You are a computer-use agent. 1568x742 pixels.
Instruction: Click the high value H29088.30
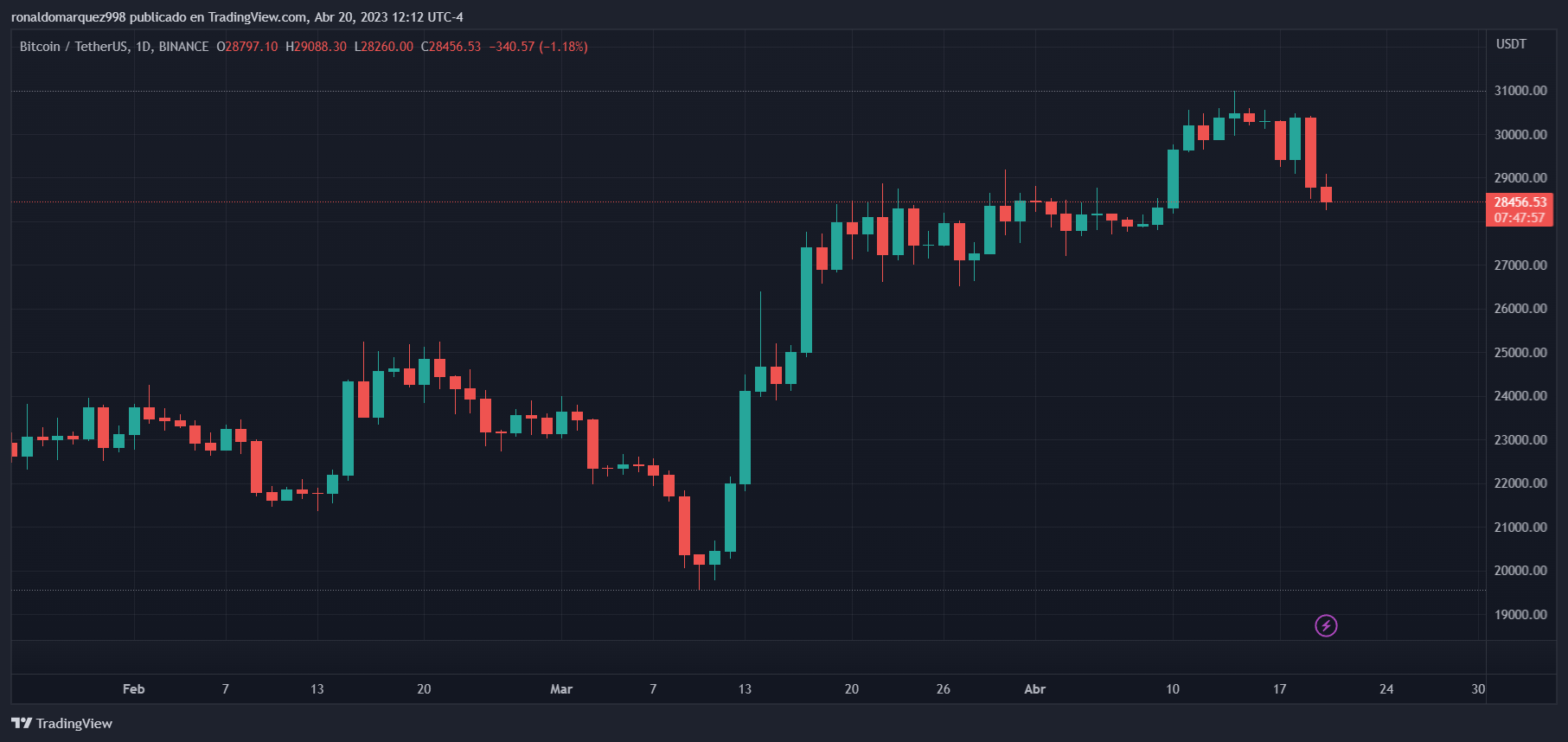[x=316, y=47]
